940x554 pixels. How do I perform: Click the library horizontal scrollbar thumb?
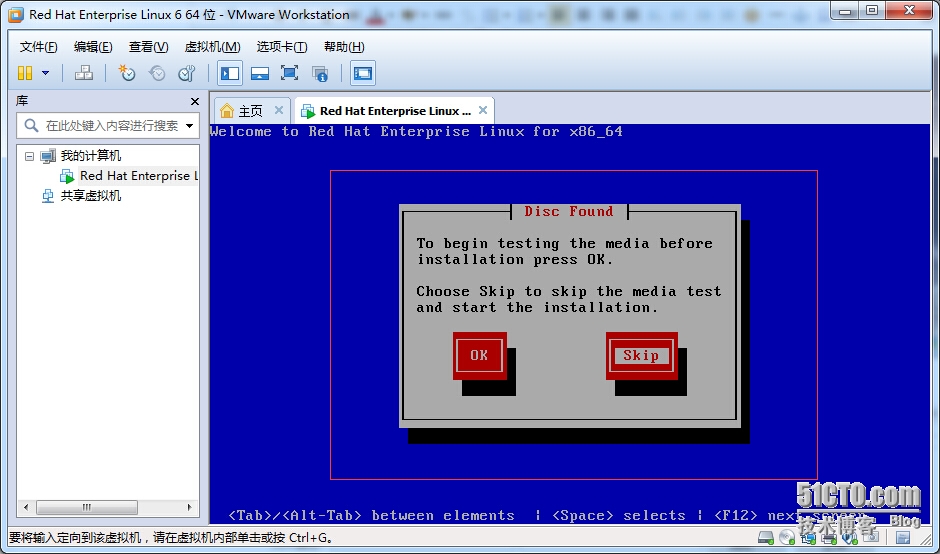click(x=87, y=507)
